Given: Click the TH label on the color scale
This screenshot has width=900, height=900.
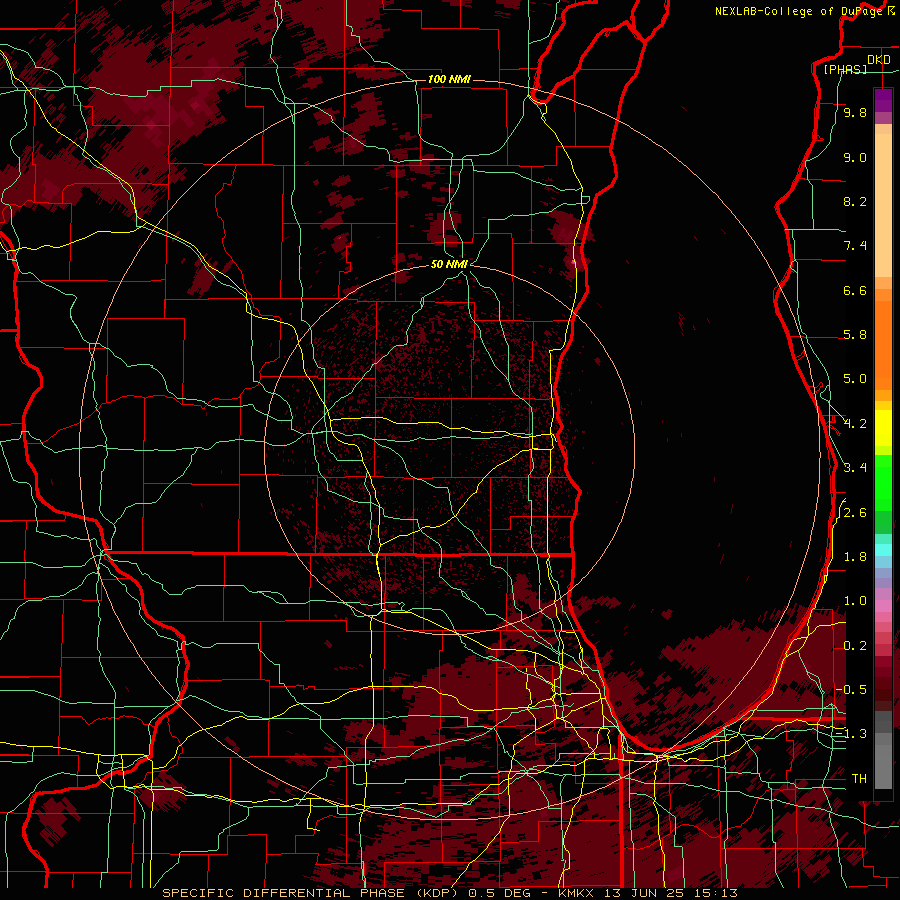Looking at the screenshot, I should point(859,779).
